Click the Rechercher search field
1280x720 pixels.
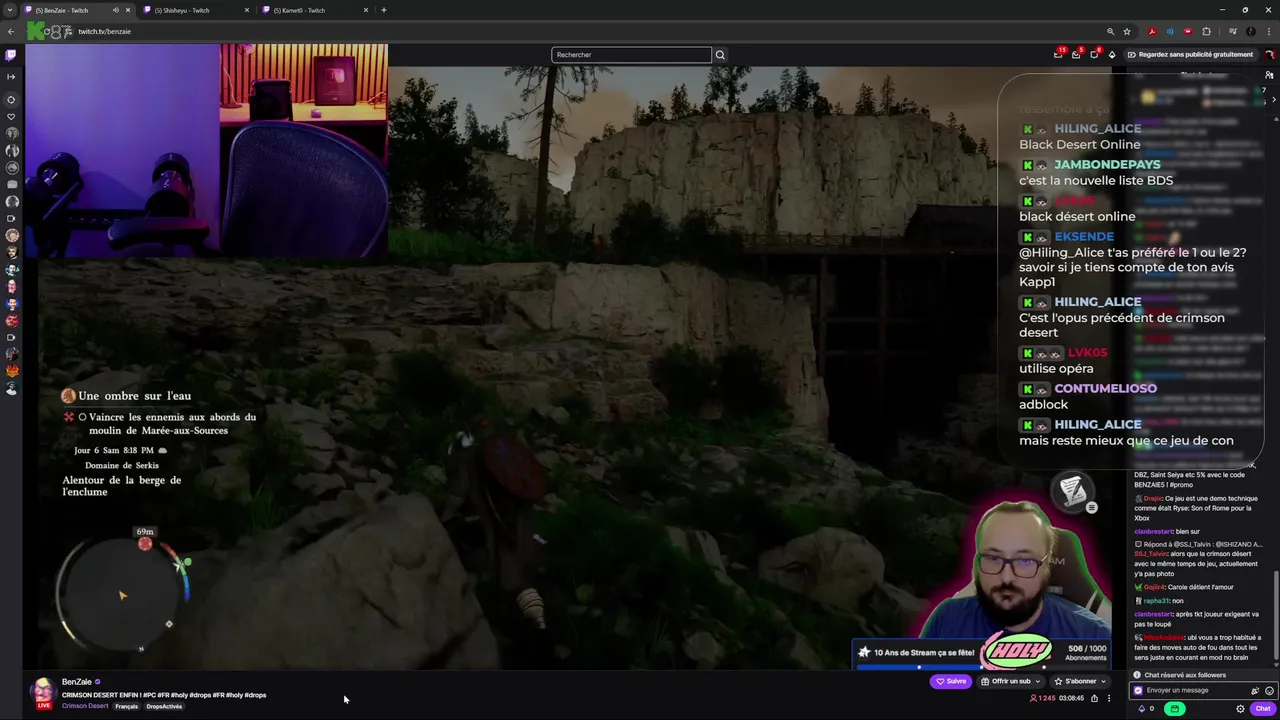pos(631,55)
